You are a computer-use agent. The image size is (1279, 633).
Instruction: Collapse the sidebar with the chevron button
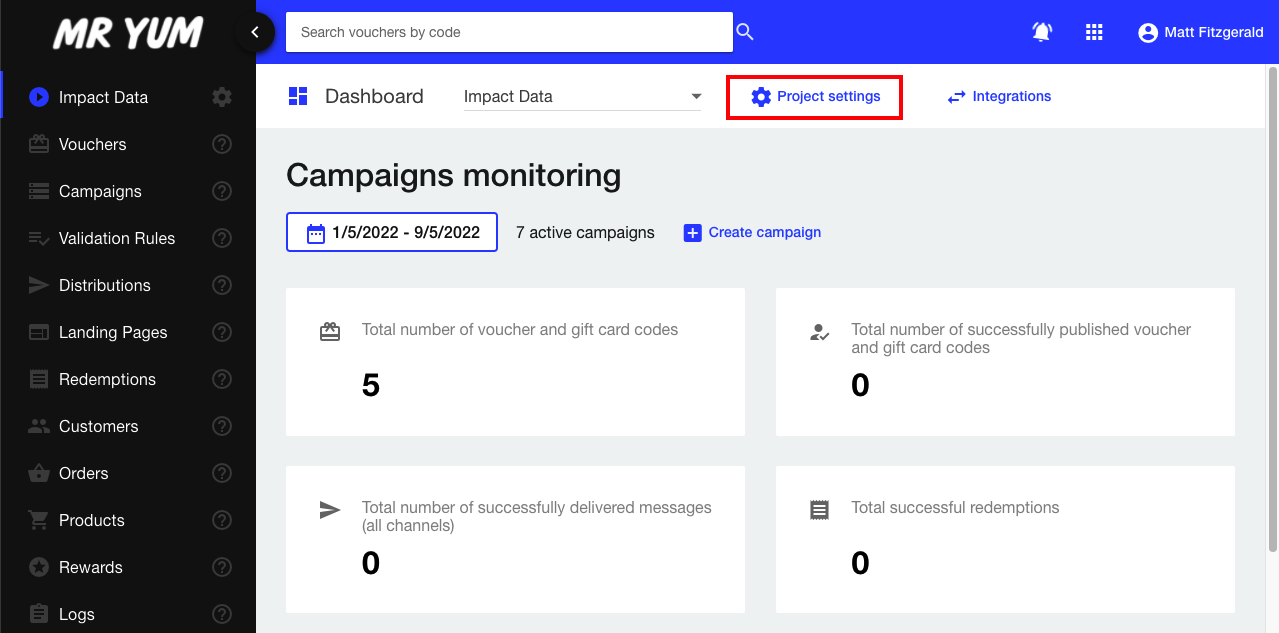(x=255, y=32)
